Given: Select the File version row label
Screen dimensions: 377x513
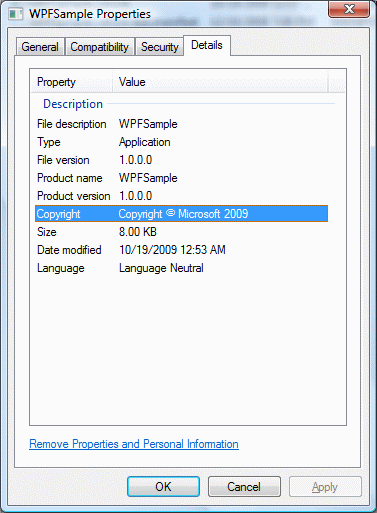Looking at the screenshot, I should [63, 160].
